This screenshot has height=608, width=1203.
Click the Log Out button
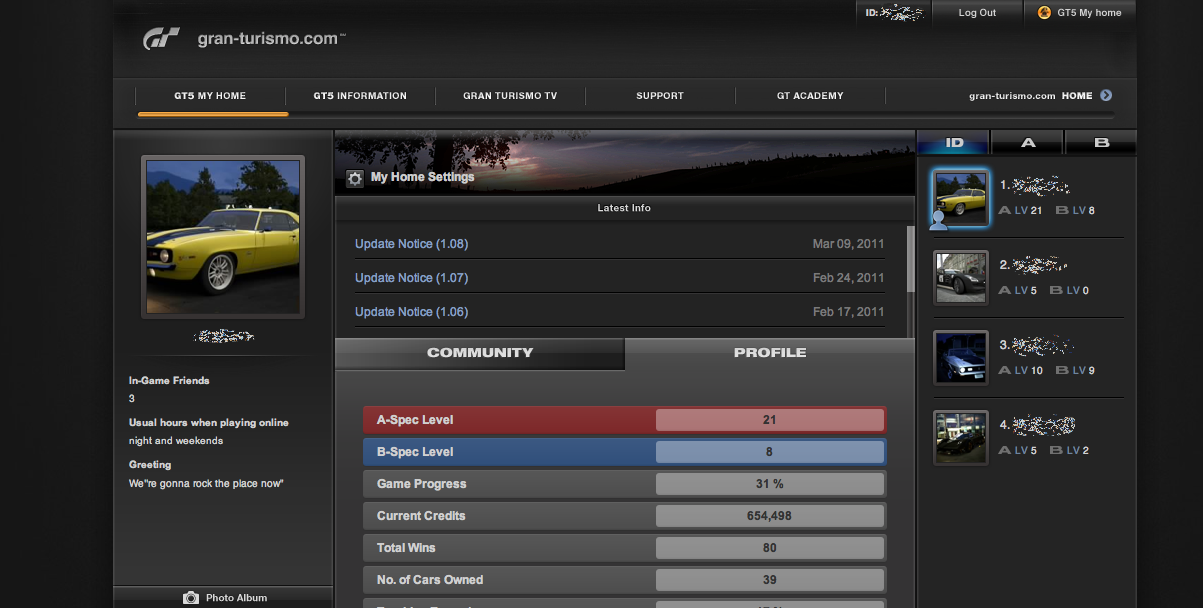(x=977, y=13)
